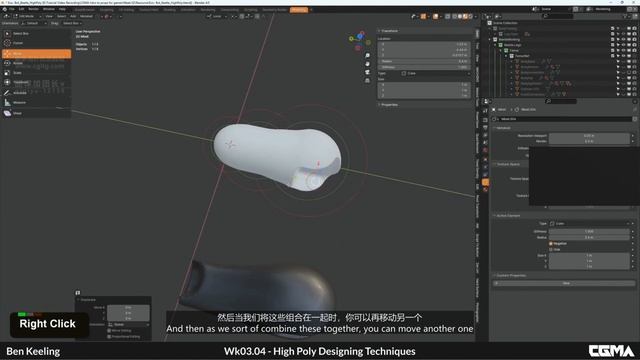Viewport: 640px width, 360px height.
Task: Enable the Negative checkbox
Action: coord(551,244)
